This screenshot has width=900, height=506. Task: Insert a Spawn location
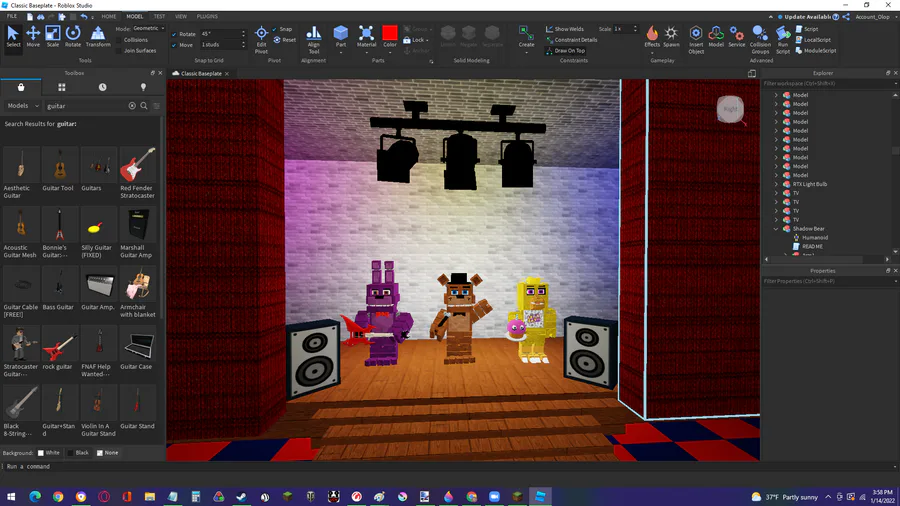pyautogui.click(x=671, y=36)
